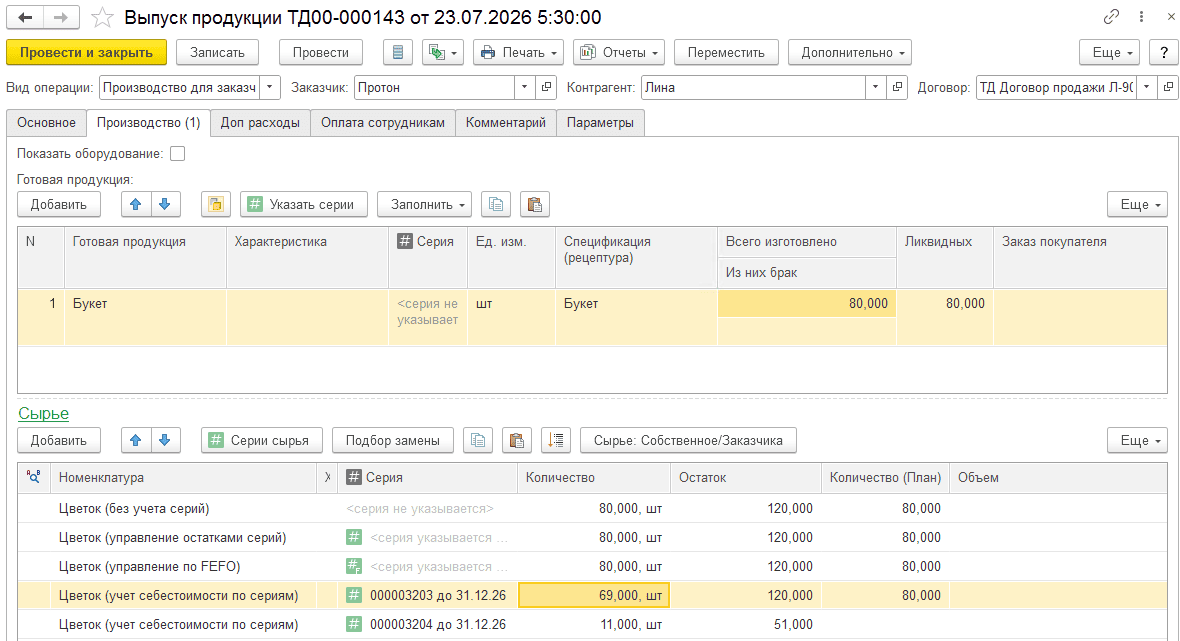The width and height of the screenshot is (1180, 641).
Task: Switch to Доп расходы tab
Action: [x=260, y=123]
